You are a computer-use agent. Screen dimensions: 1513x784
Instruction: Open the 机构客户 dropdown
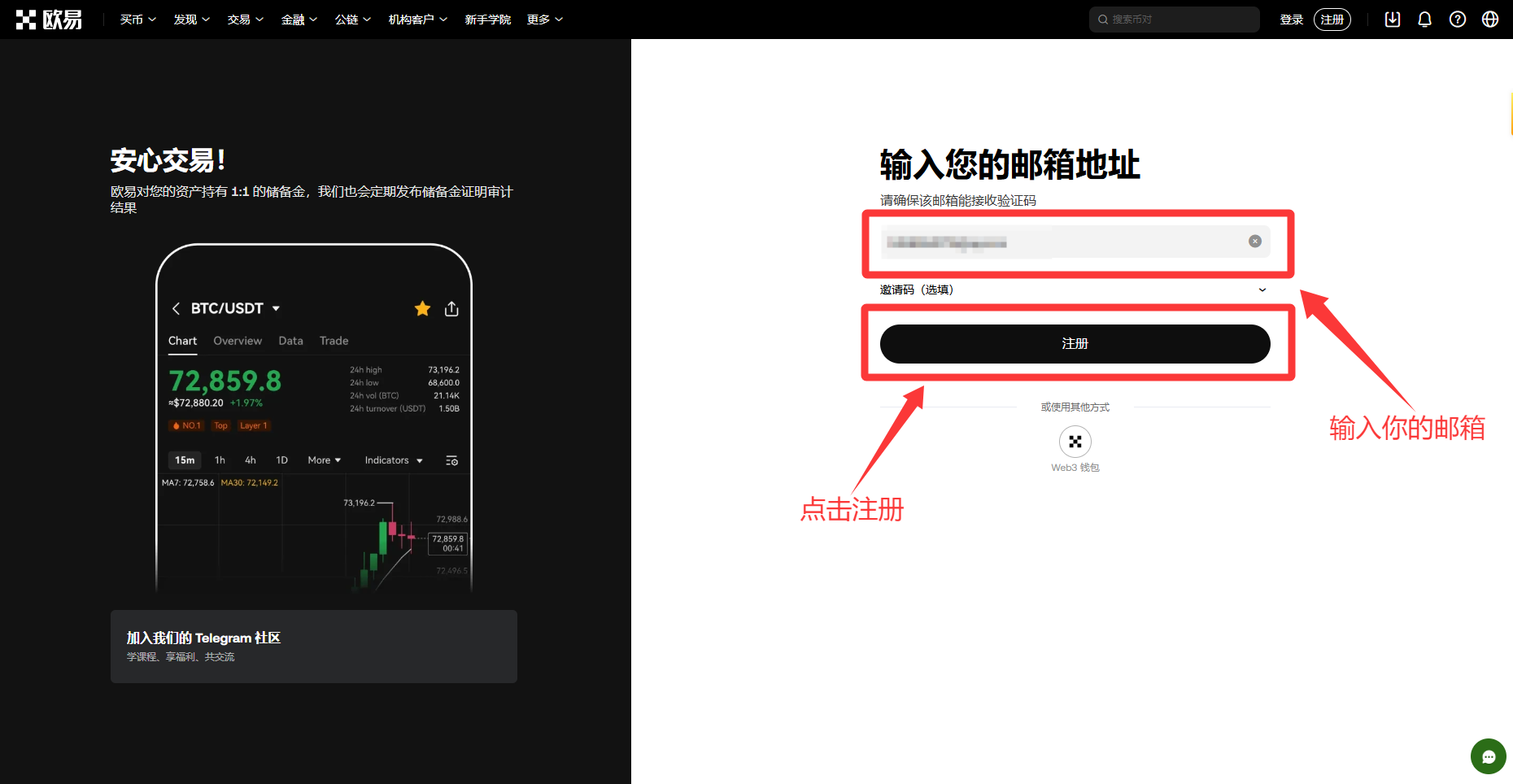click(417, 20)
